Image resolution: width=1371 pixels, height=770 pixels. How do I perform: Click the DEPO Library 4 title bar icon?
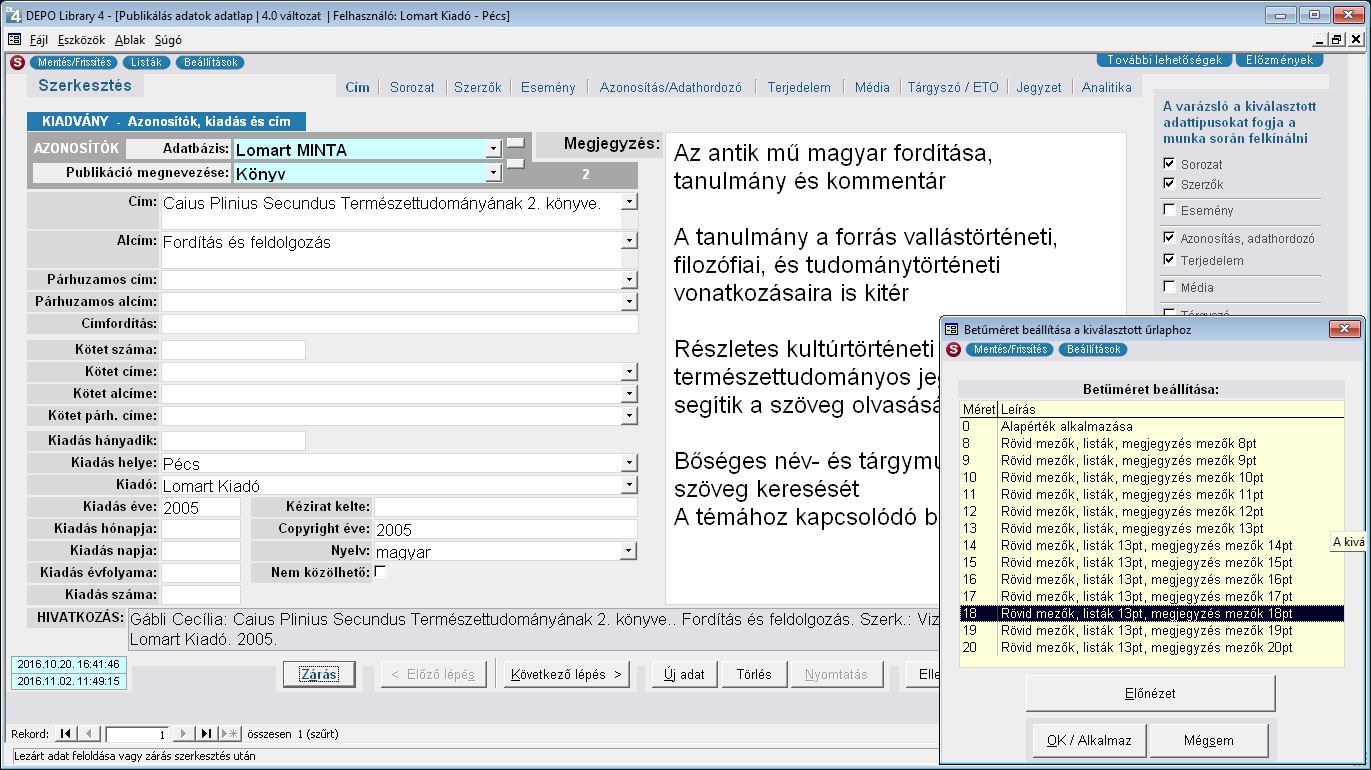(12, 15)
